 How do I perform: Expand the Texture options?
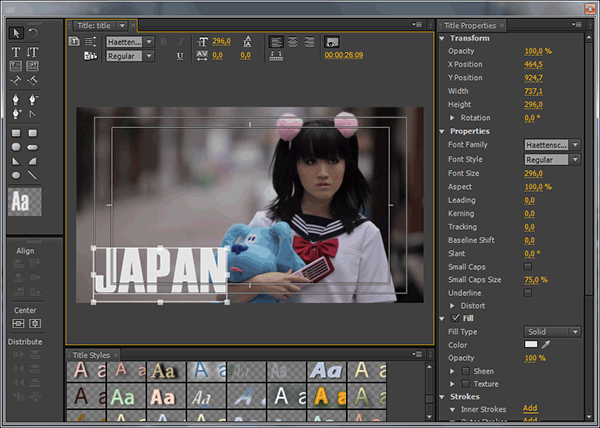point(452,384)
